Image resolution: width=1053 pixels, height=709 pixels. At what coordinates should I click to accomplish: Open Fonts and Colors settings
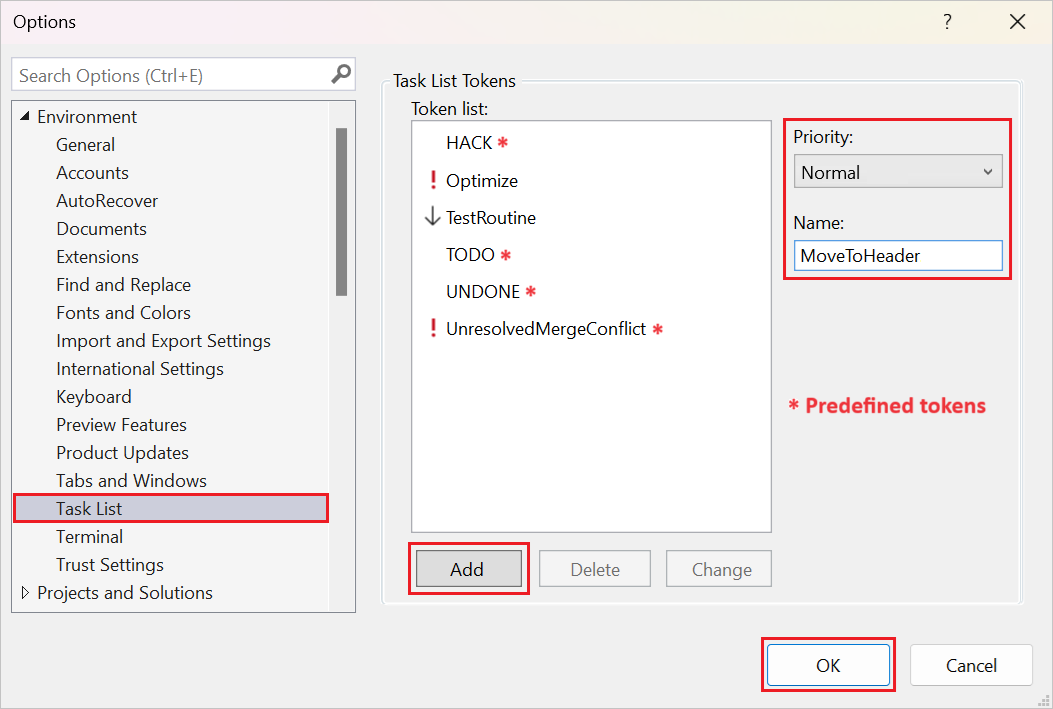(x=123, y=312)
